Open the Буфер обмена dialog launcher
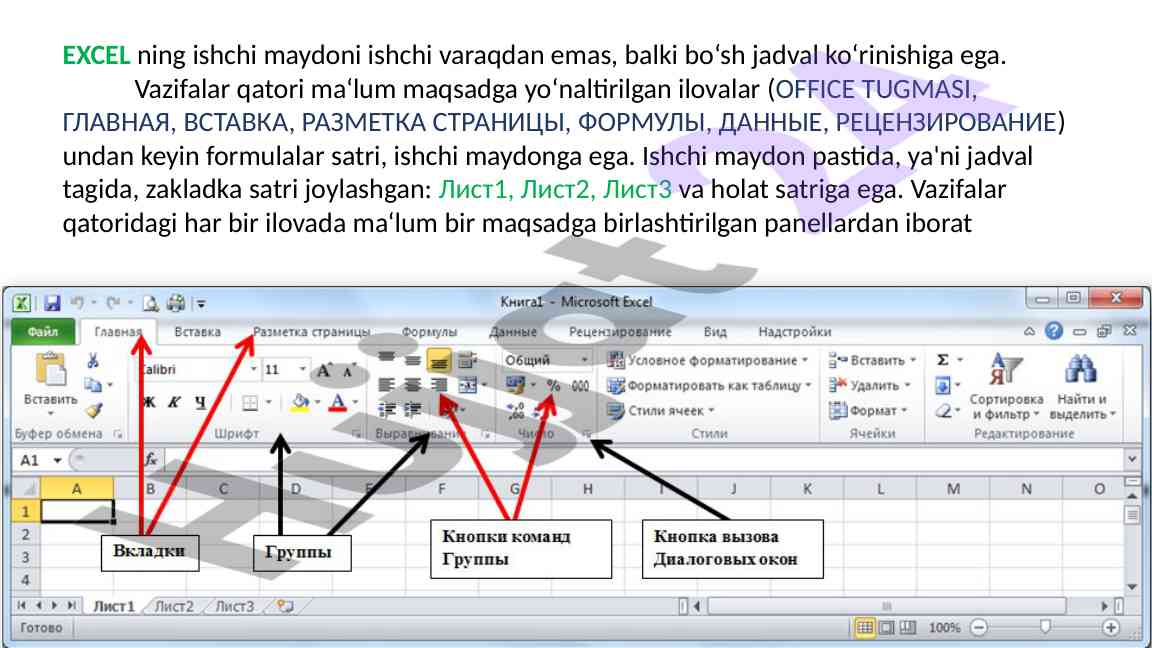The image size is (1152, 648). [118, 434]
